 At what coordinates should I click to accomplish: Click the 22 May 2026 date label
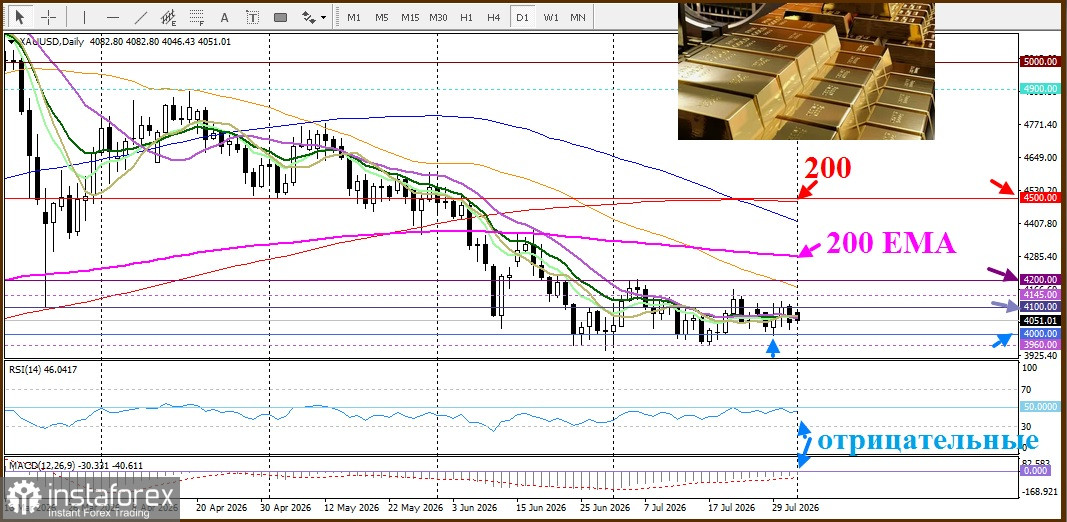(x=418, y=508)
